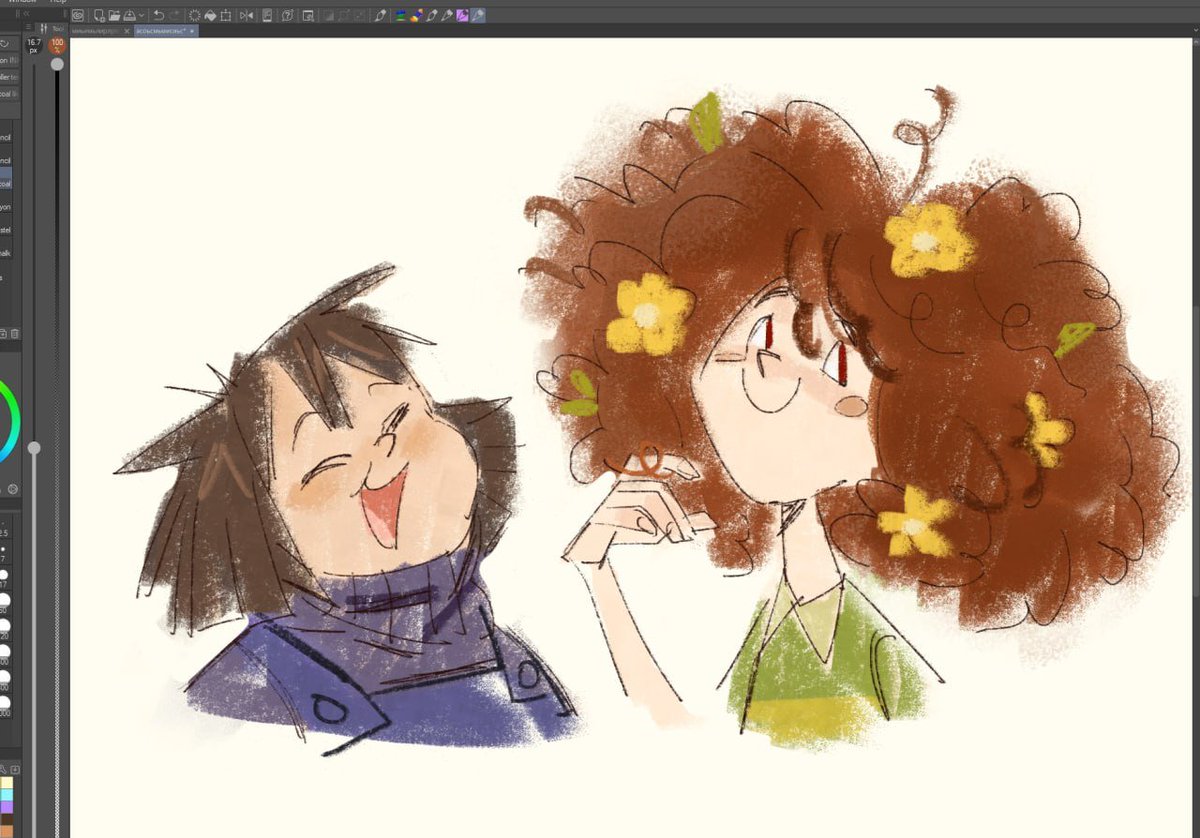Click the Scale/Rotate transform icon
This screenshot has width=1200, height=838.
coord(226,16)
